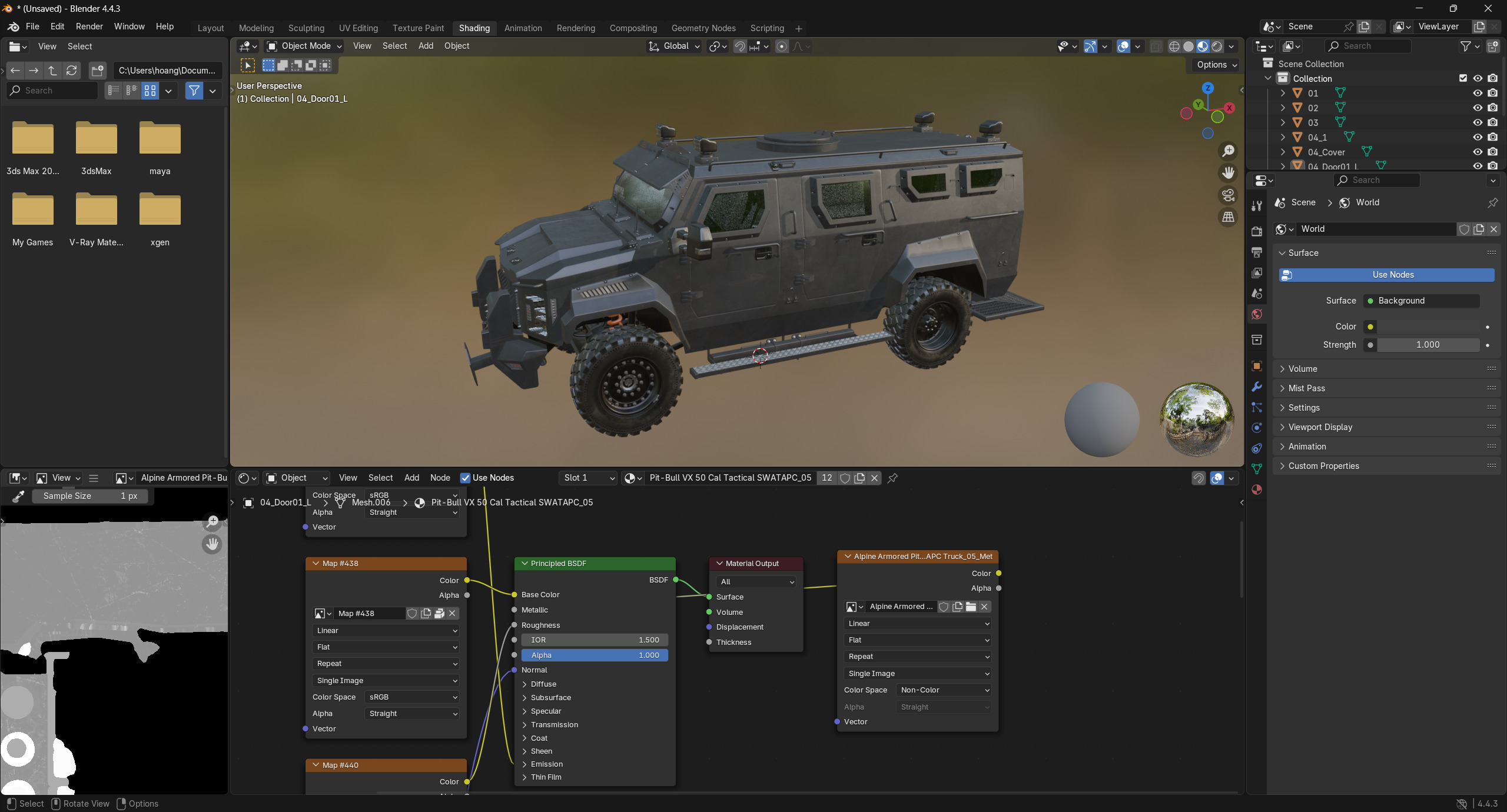Screen dimensions: 1507x812
Task: Open node editor Add menu
Action: (x=411, y=478)
